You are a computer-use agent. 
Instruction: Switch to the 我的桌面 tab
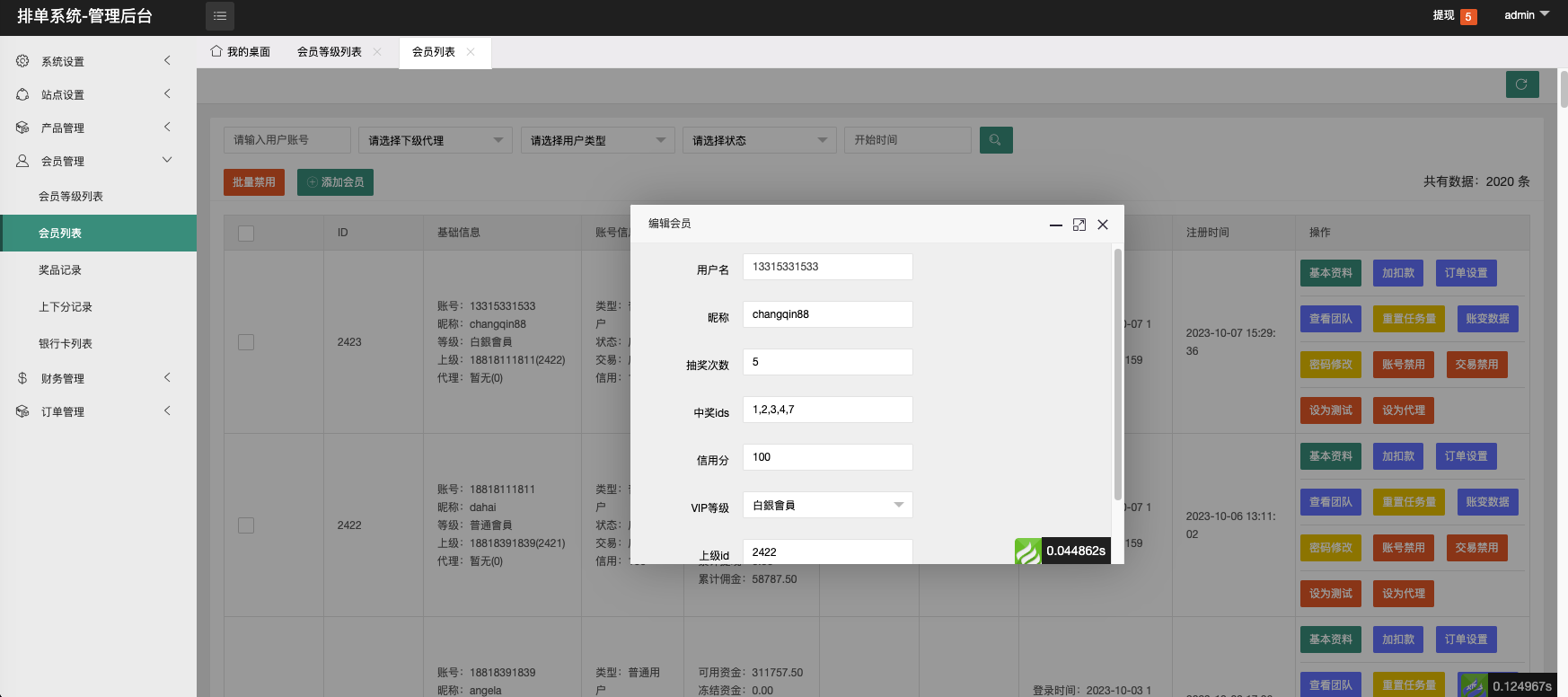click(240, 52)
